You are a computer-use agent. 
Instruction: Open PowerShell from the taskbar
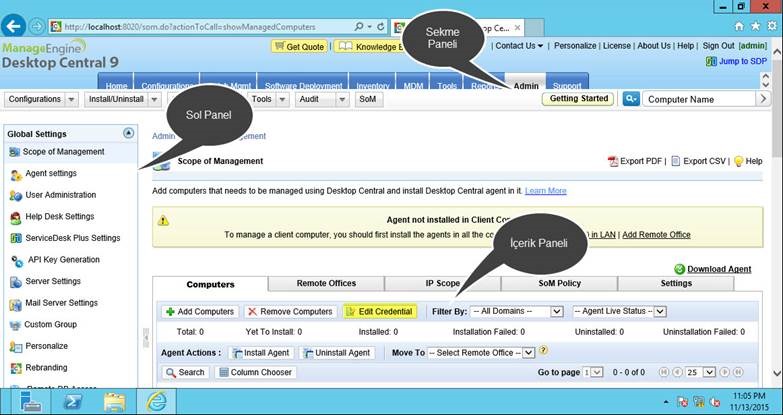pos(73,402)
